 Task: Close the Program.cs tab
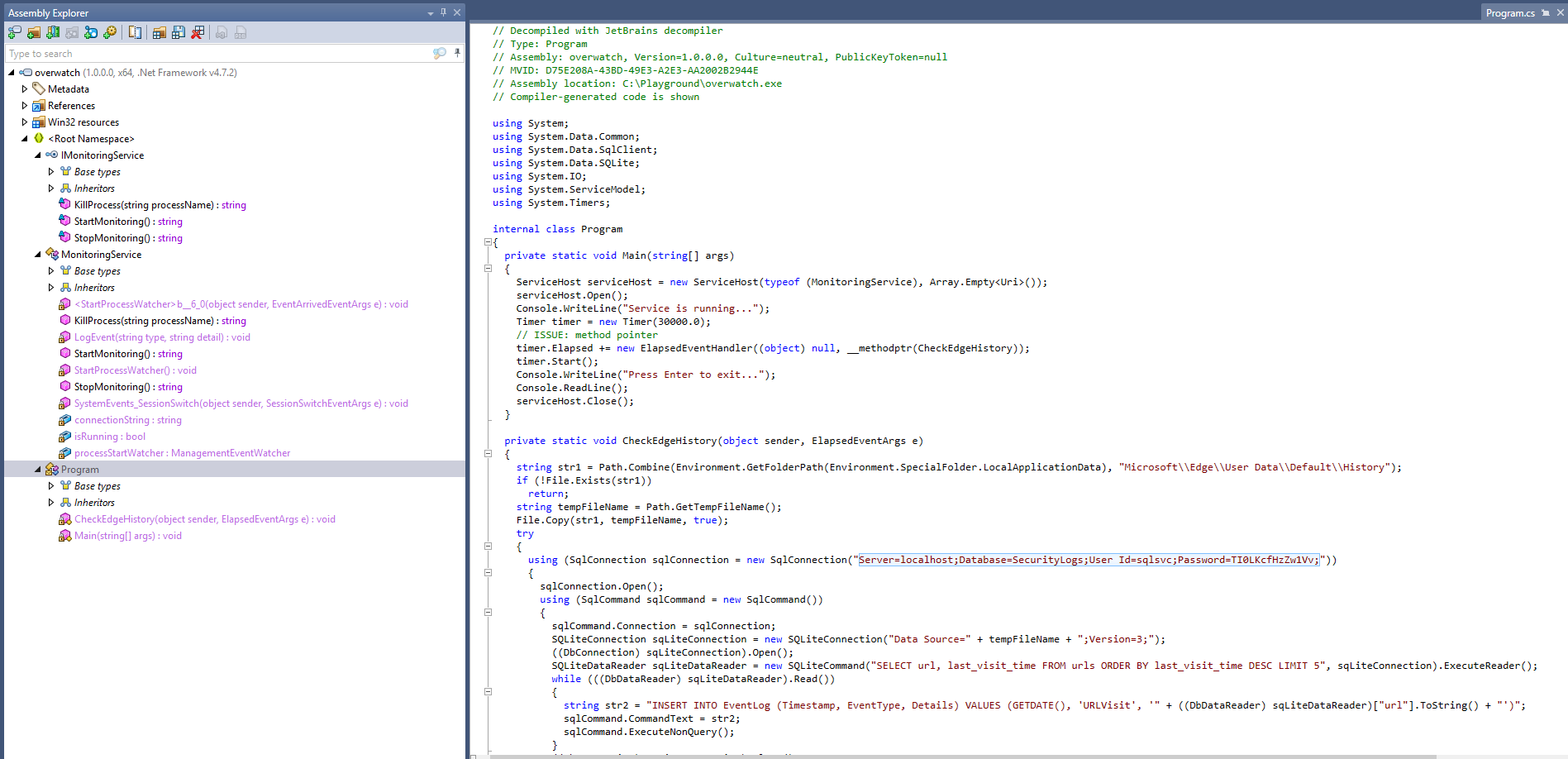tap(1559, 13)
